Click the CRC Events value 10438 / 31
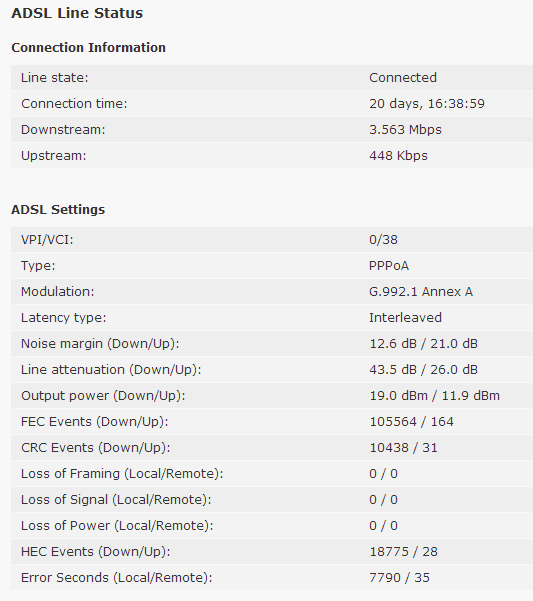Viewport: 533px width, 601px height. point(403,448)
